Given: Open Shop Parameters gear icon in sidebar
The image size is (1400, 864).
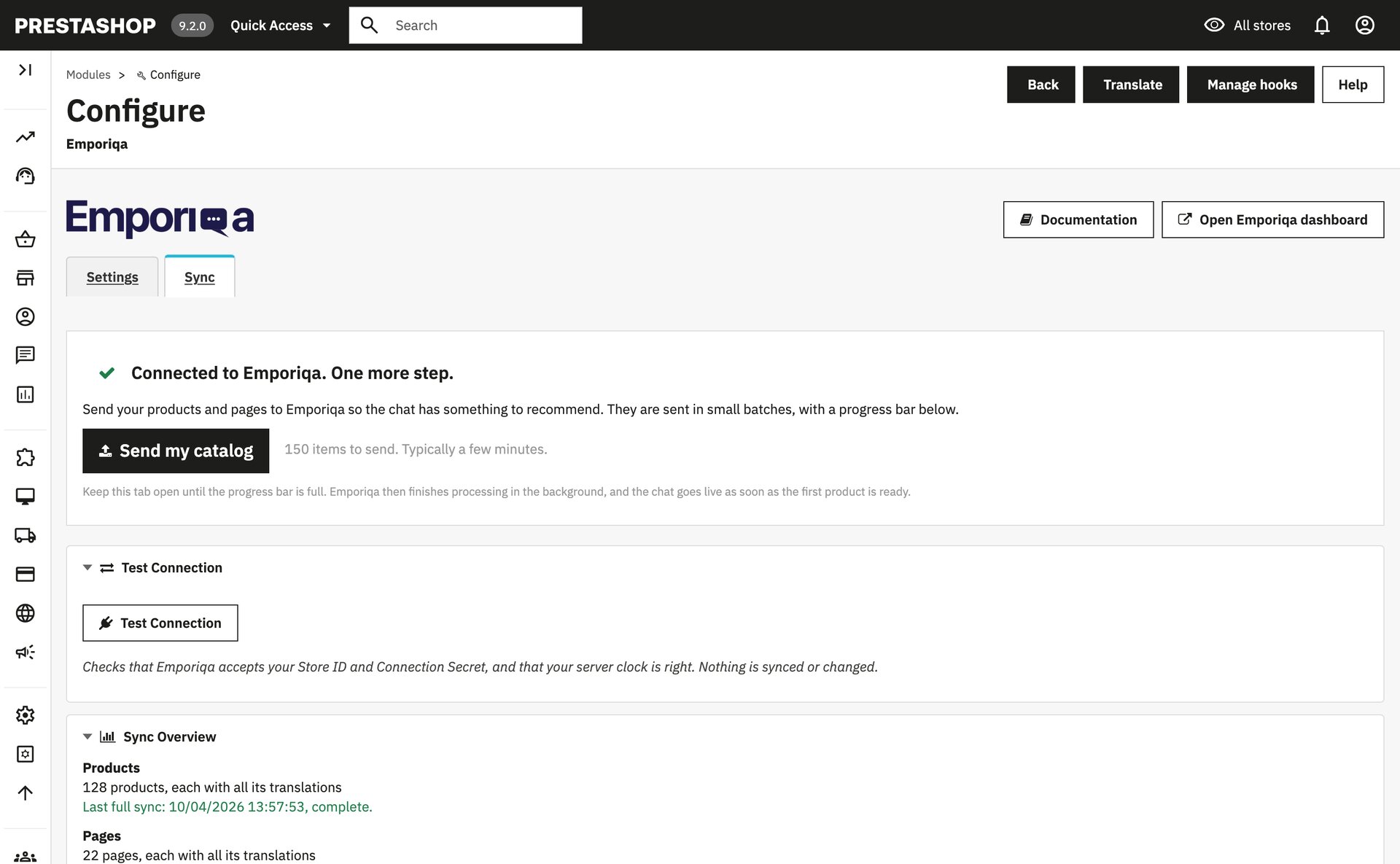Looking at the screenshot, I should (x=26, y=715).
